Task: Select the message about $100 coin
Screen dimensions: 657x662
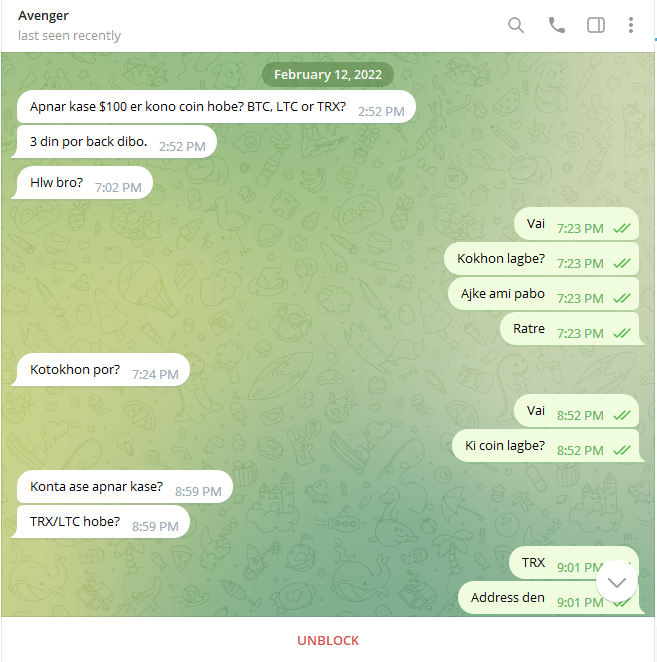Action: (x=216, y=107)
